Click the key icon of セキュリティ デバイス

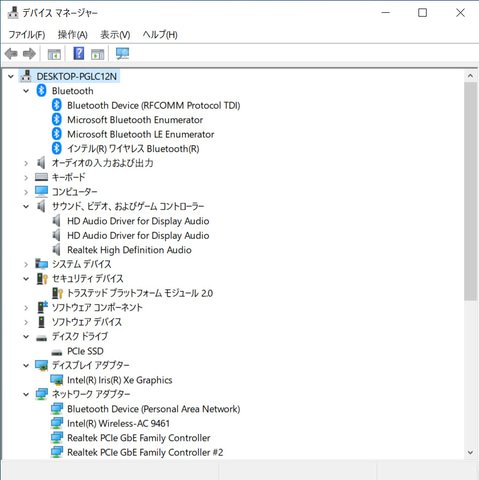point(42,279)
